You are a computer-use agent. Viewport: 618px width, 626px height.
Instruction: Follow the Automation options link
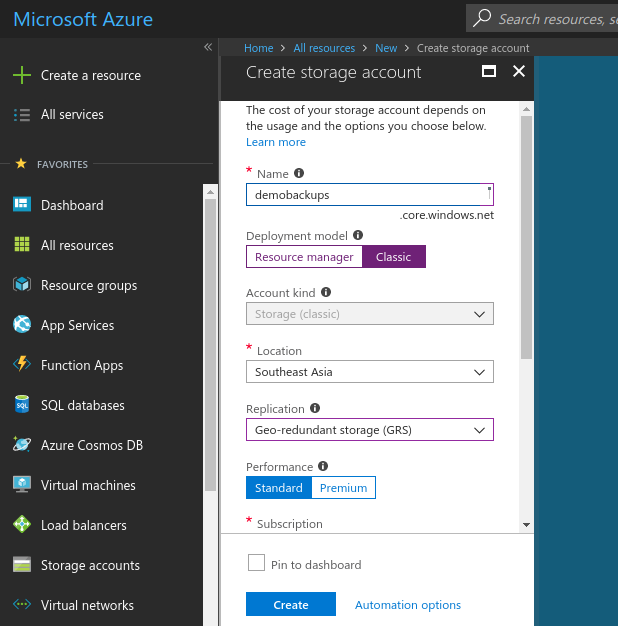tap(408, 605)
